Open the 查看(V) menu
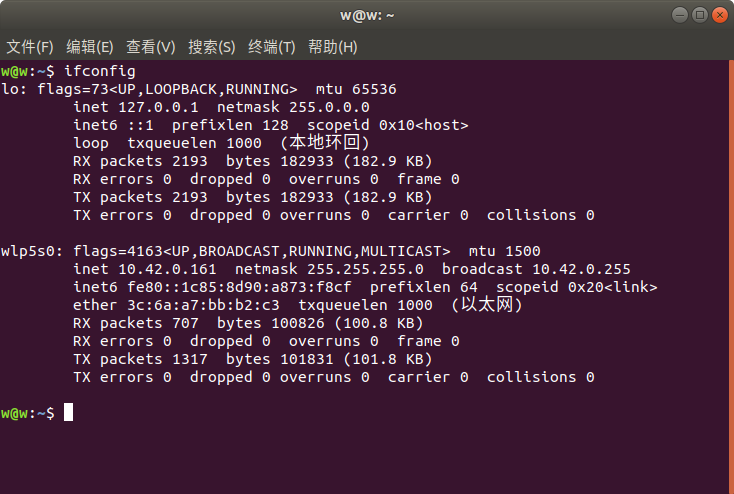Viewport: 734px width, 494px height. coord(151,47)
